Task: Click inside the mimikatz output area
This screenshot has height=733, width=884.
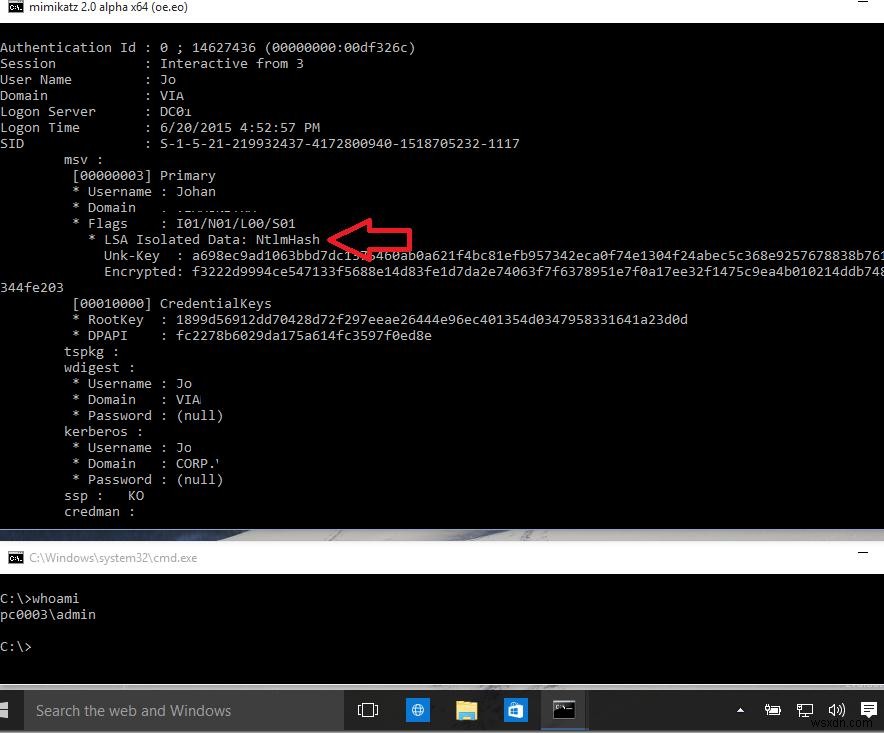Action: click(x=400, y=300)
